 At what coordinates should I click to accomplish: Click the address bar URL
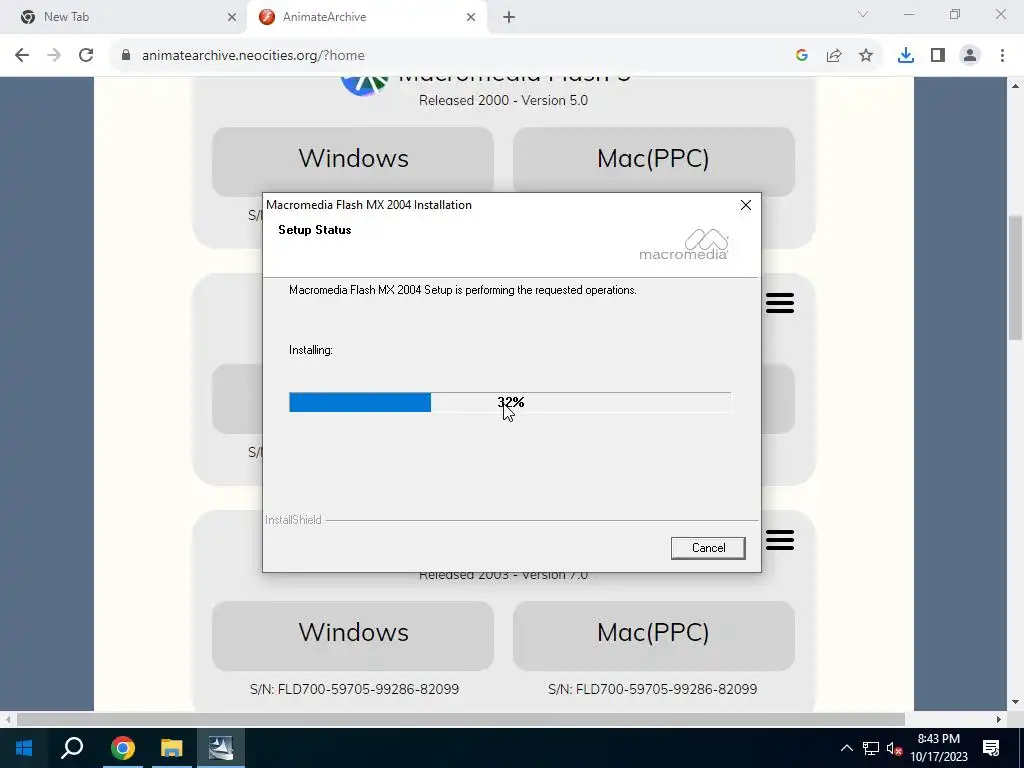(x=253, y=56)
